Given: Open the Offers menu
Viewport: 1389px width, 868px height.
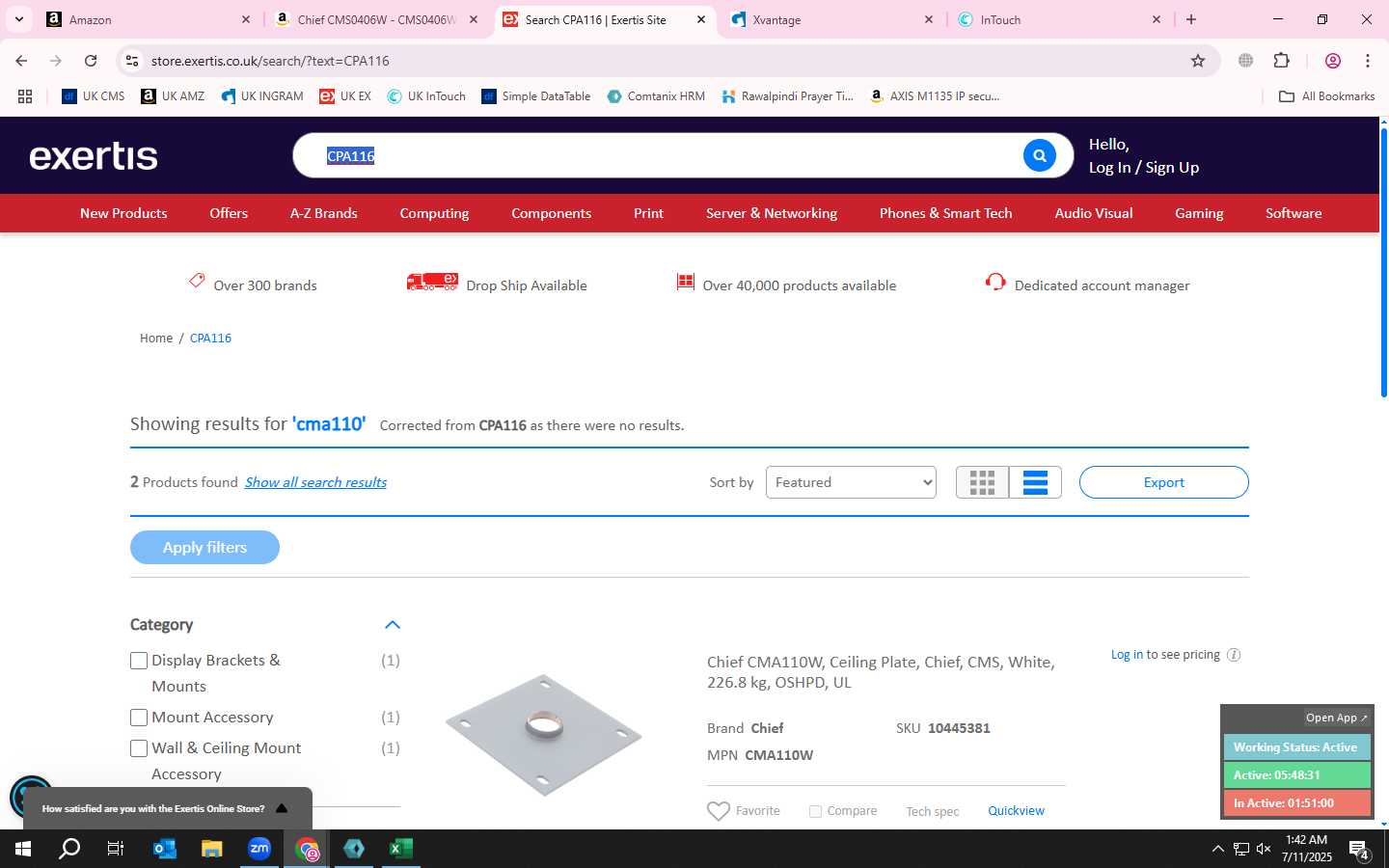Looking at the screenshot, I should pos(229,213).
